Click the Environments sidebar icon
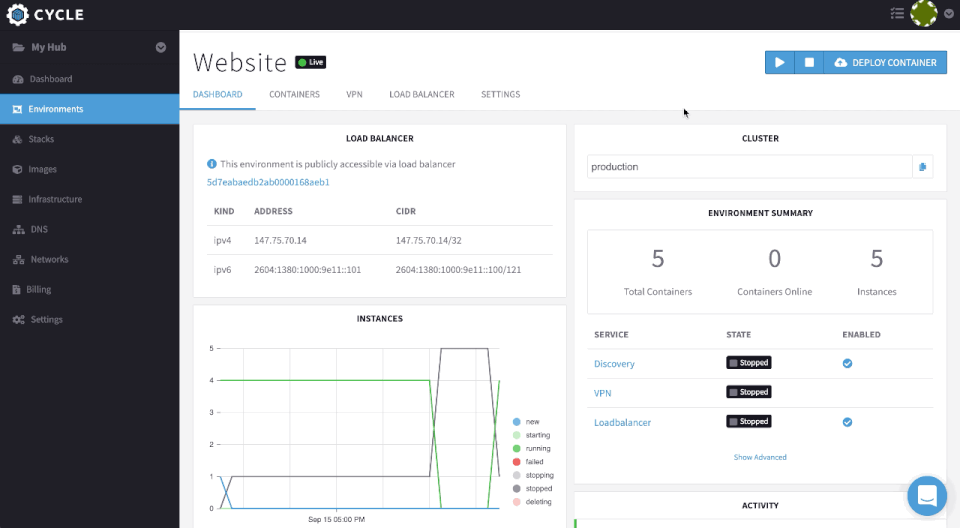 17,109
